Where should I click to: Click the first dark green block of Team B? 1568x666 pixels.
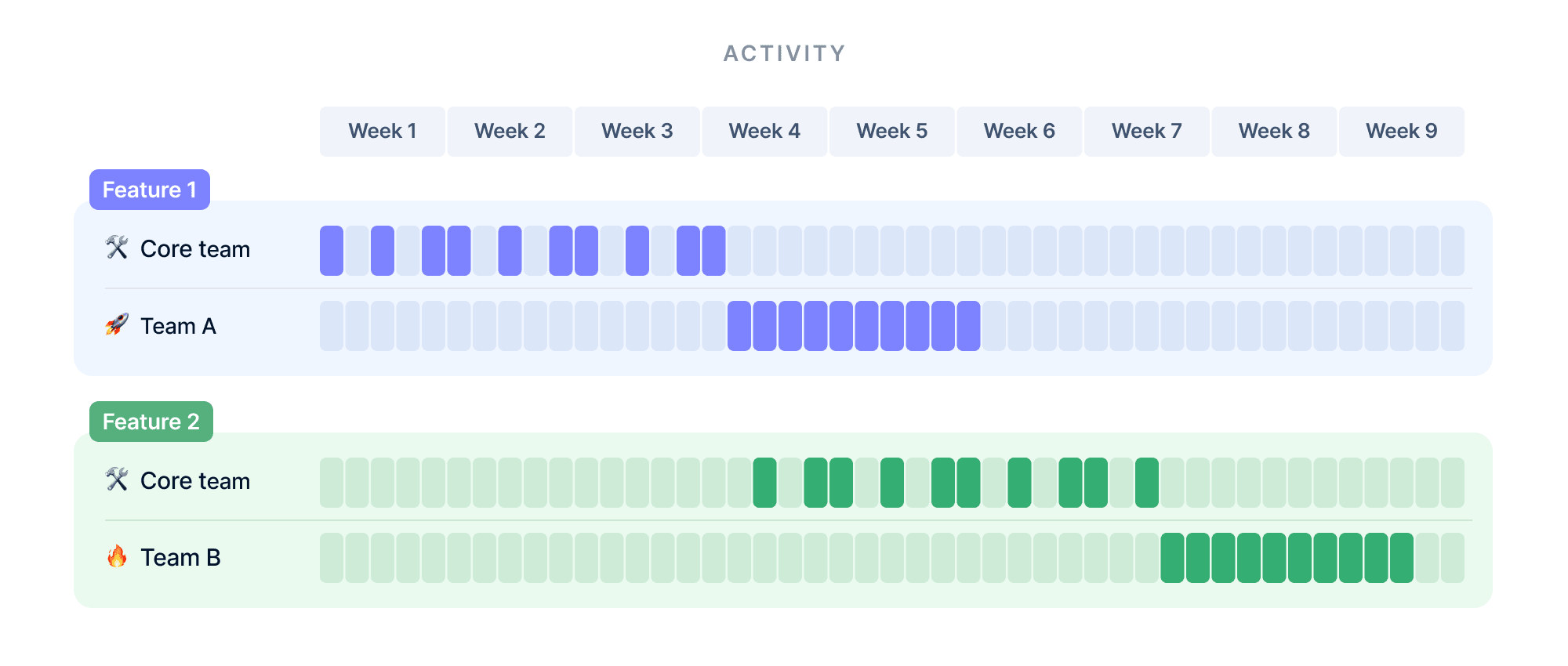pyautogui.click(x=1172, y=558)
